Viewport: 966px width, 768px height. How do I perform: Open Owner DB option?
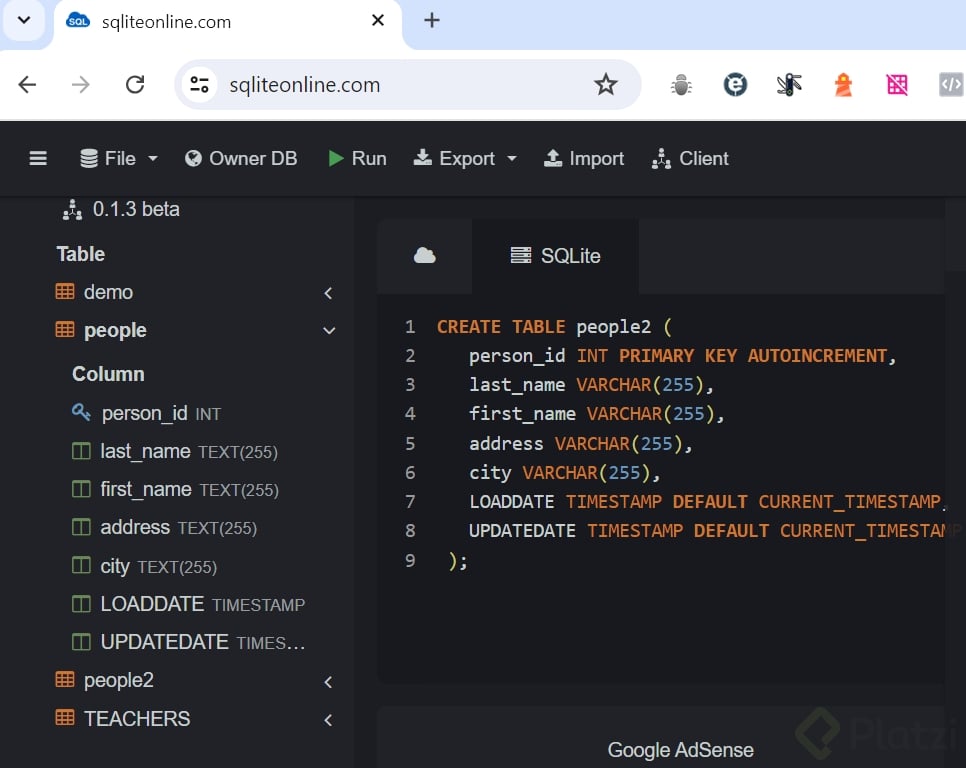(241, 159)
